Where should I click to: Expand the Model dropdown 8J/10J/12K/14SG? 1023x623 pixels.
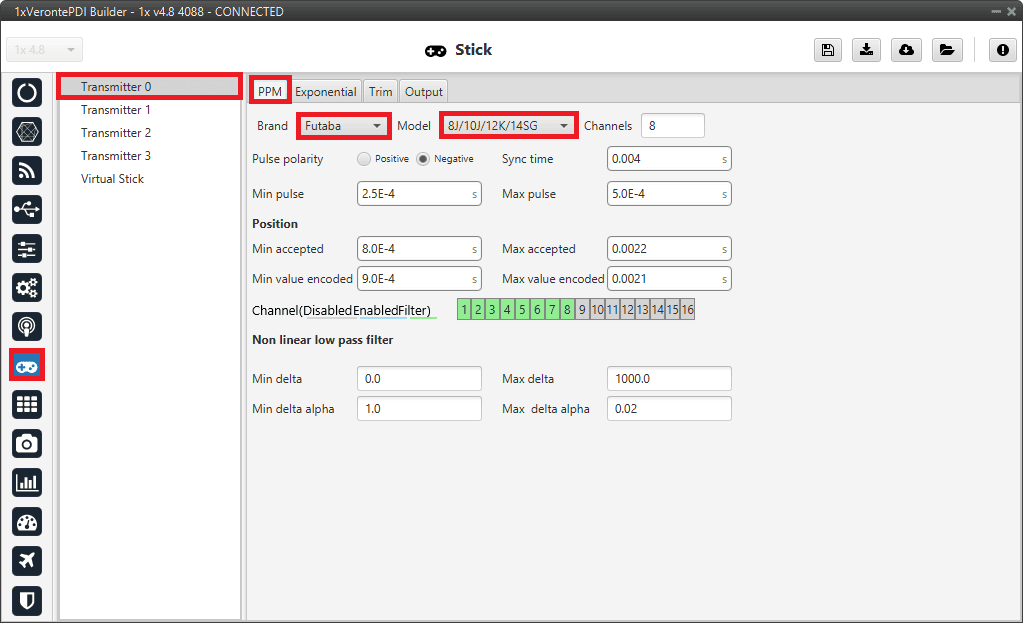[508, 126]
